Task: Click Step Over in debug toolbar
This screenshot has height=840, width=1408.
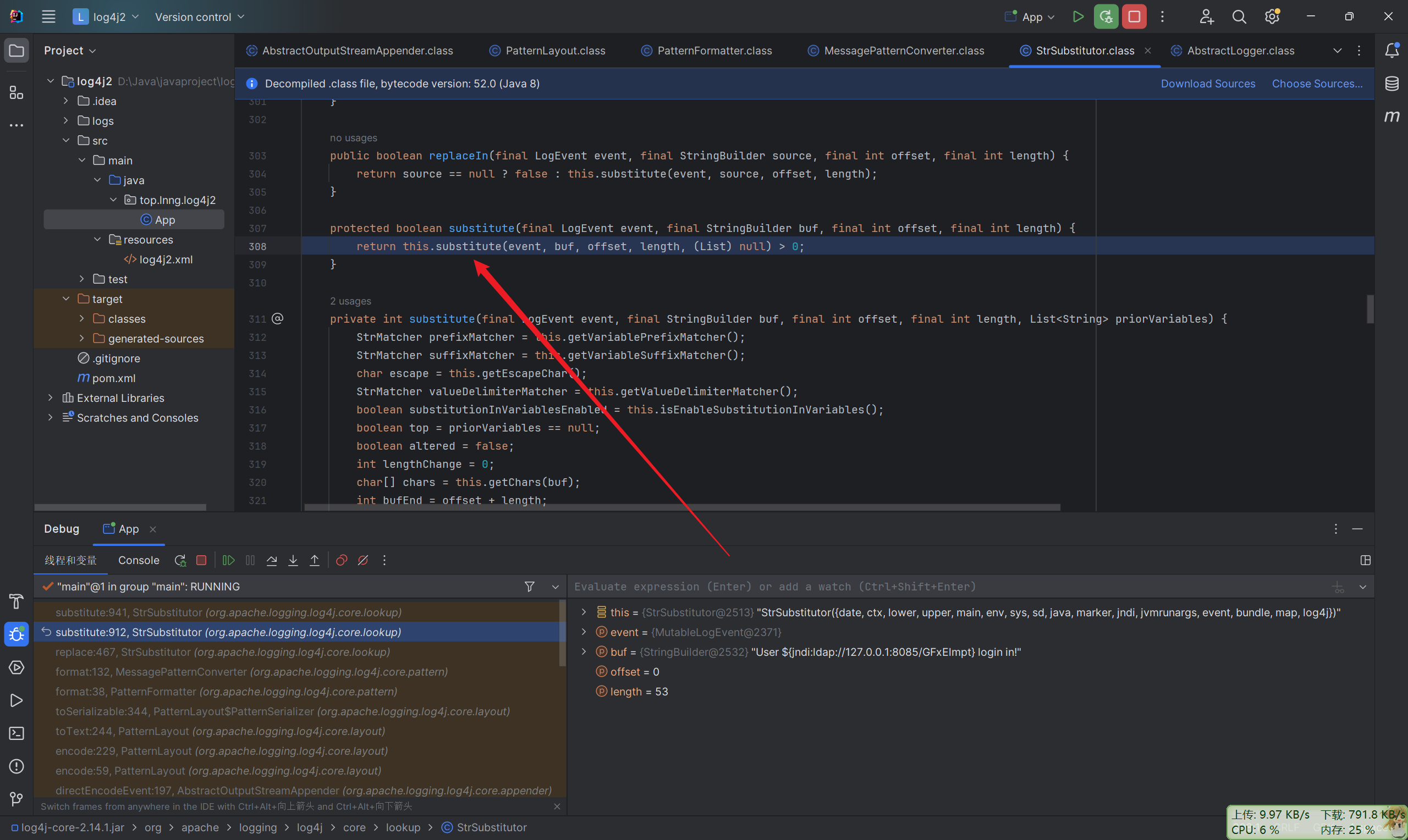Action: [x=272, y=560]
